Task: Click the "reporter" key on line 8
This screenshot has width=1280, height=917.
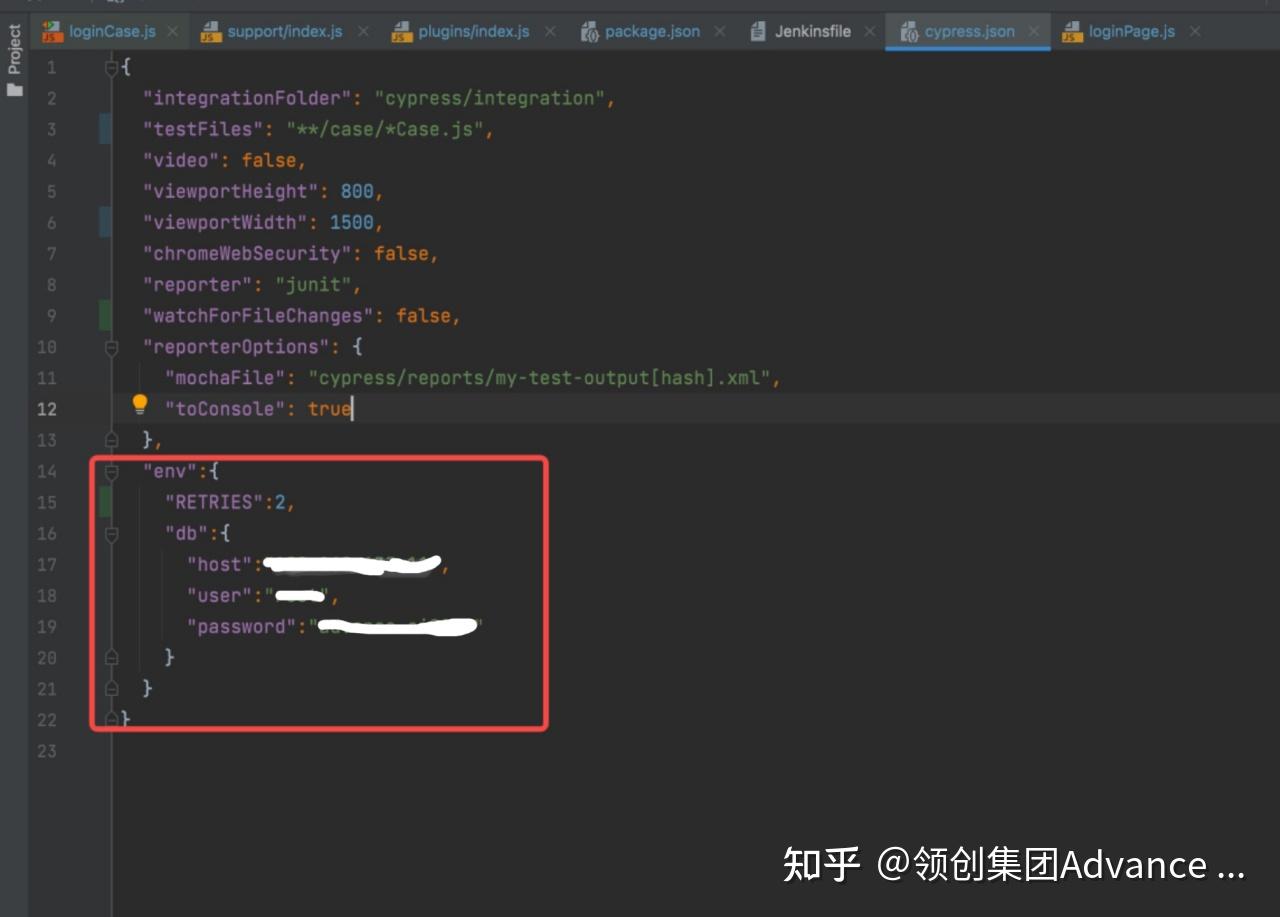Action: 198,284
